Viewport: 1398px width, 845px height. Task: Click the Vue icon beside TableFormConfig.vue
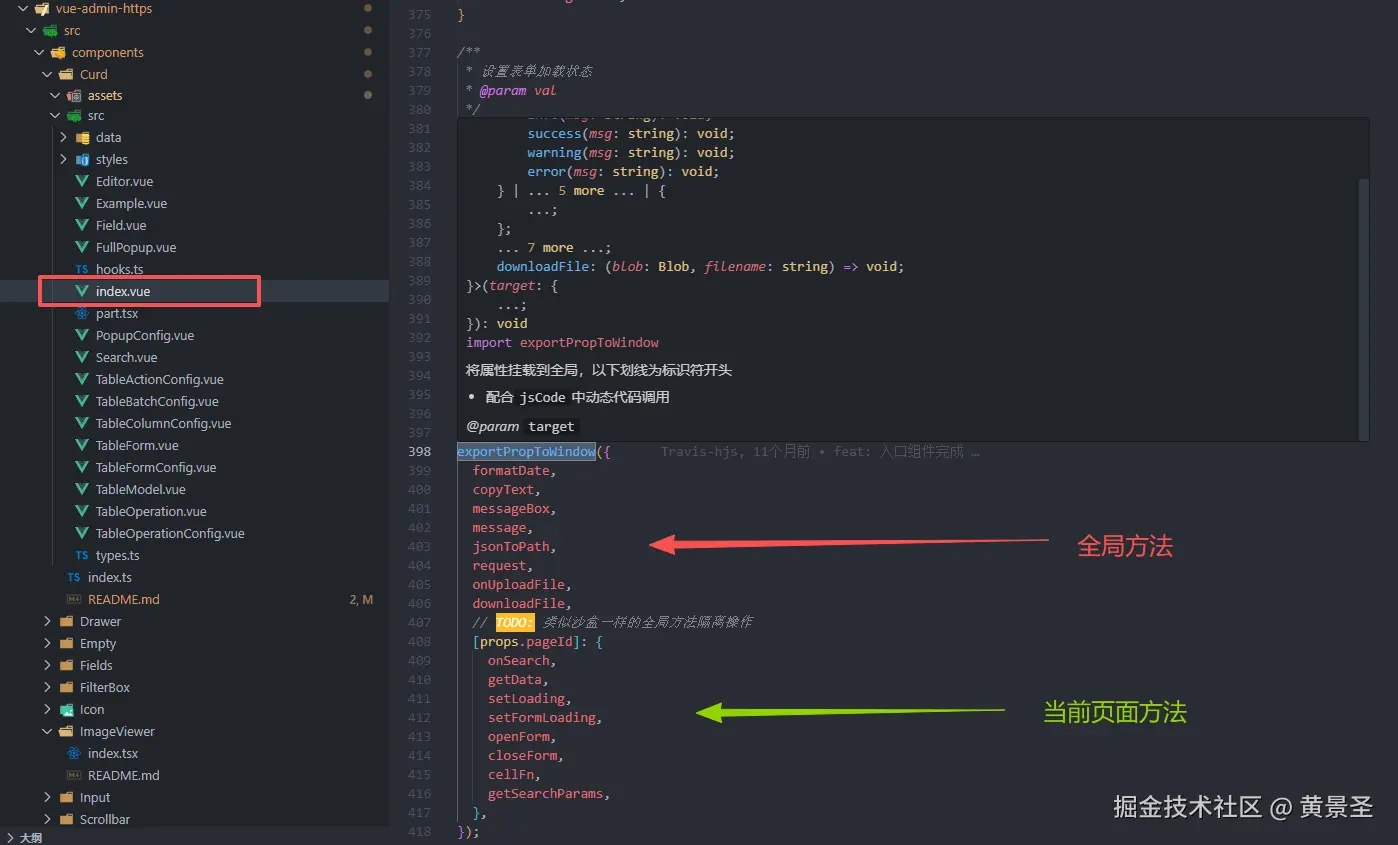pos(82,467)
